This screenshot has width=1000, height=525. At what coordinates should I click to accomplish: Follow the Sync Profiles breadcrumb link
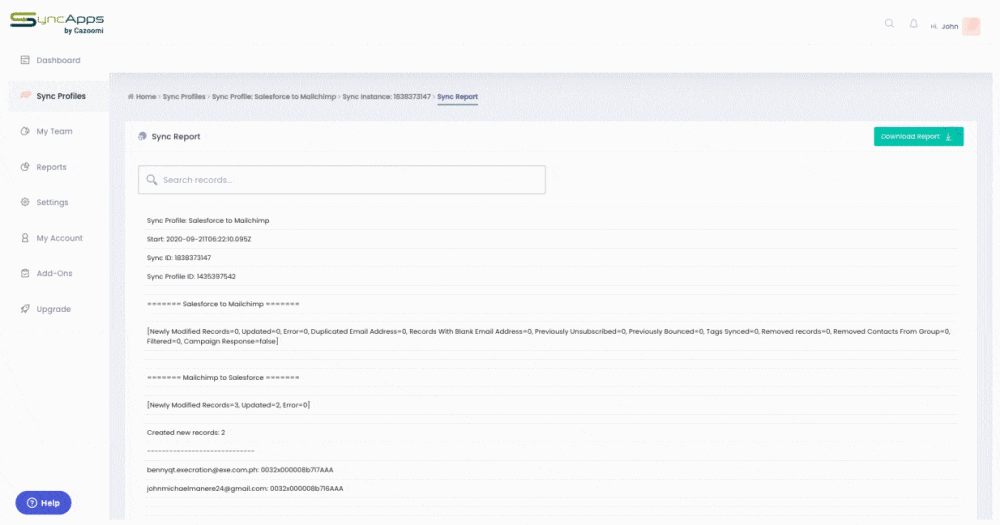184,97
